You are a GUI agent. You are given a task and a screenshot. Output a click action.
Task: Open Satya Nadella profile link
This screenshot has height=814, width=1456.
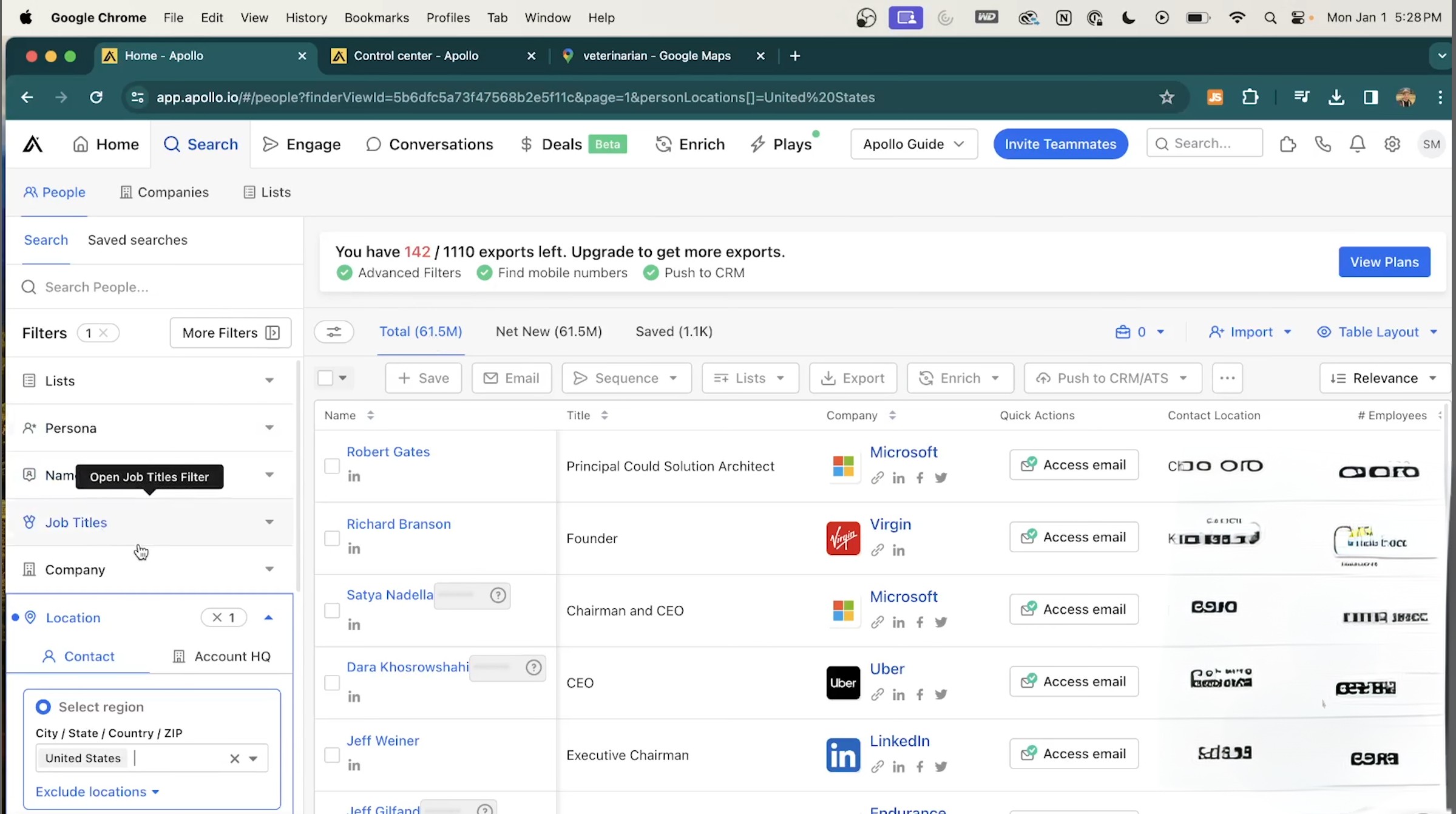(390, 595)
